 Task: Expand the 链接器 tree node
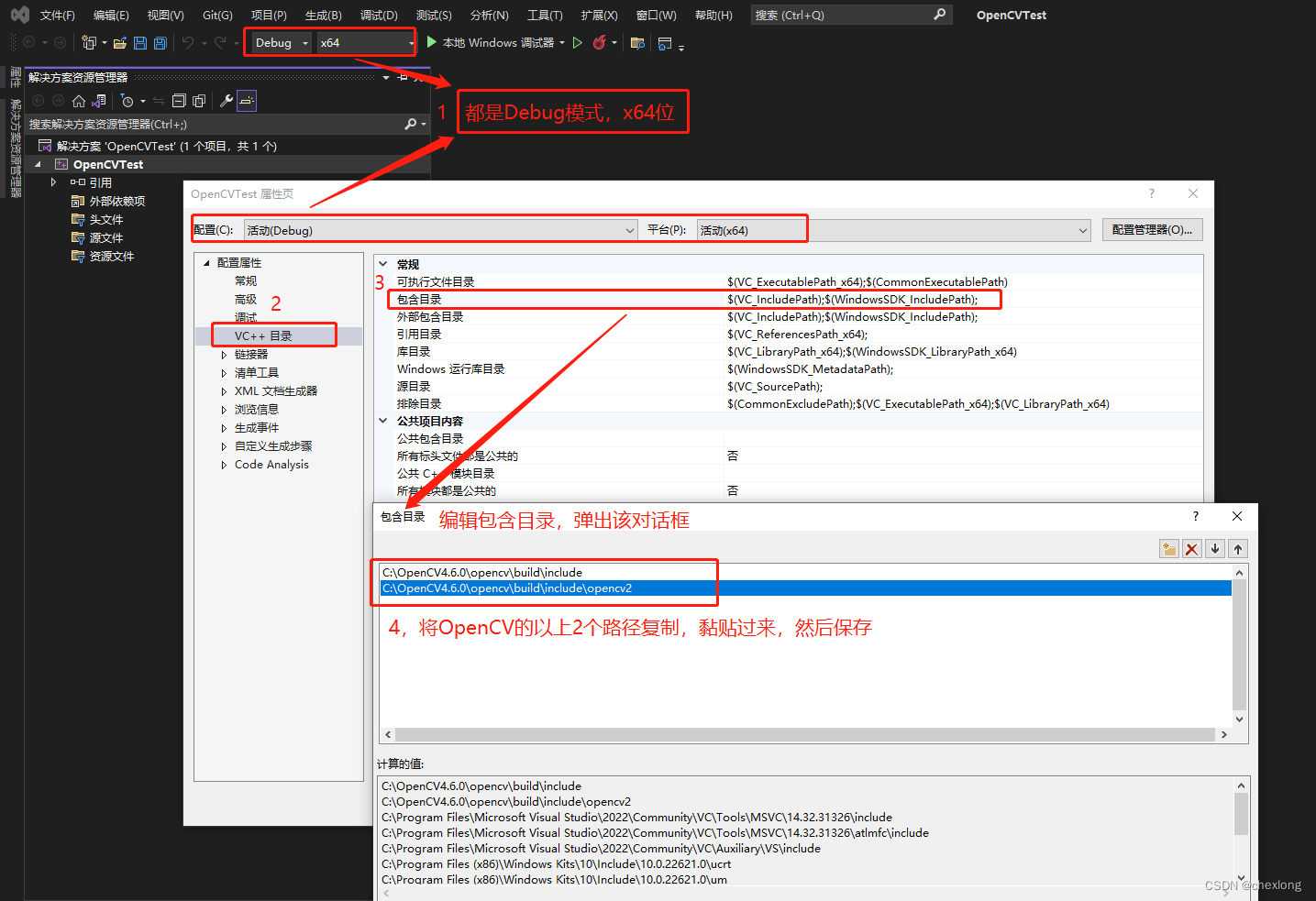point(224,355)
